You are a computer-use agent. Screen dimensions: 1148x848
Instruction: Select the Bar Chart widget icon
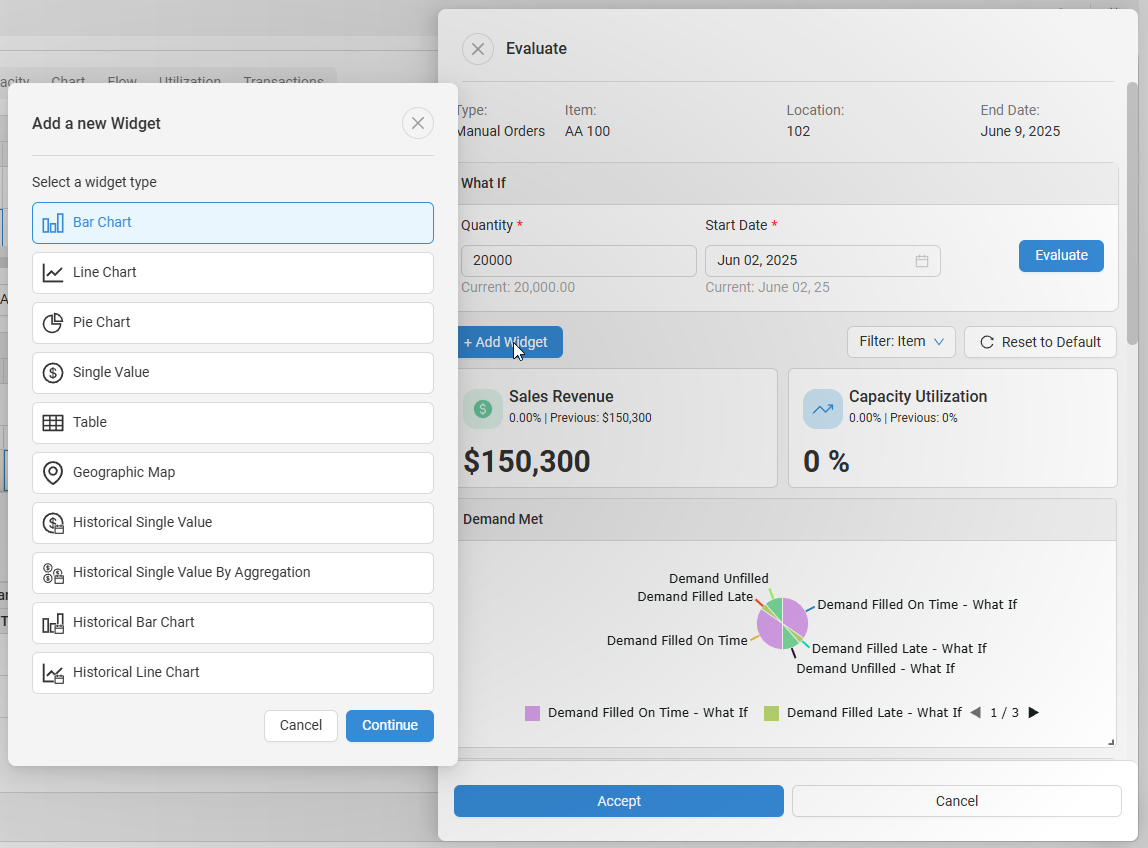(53, 223)
